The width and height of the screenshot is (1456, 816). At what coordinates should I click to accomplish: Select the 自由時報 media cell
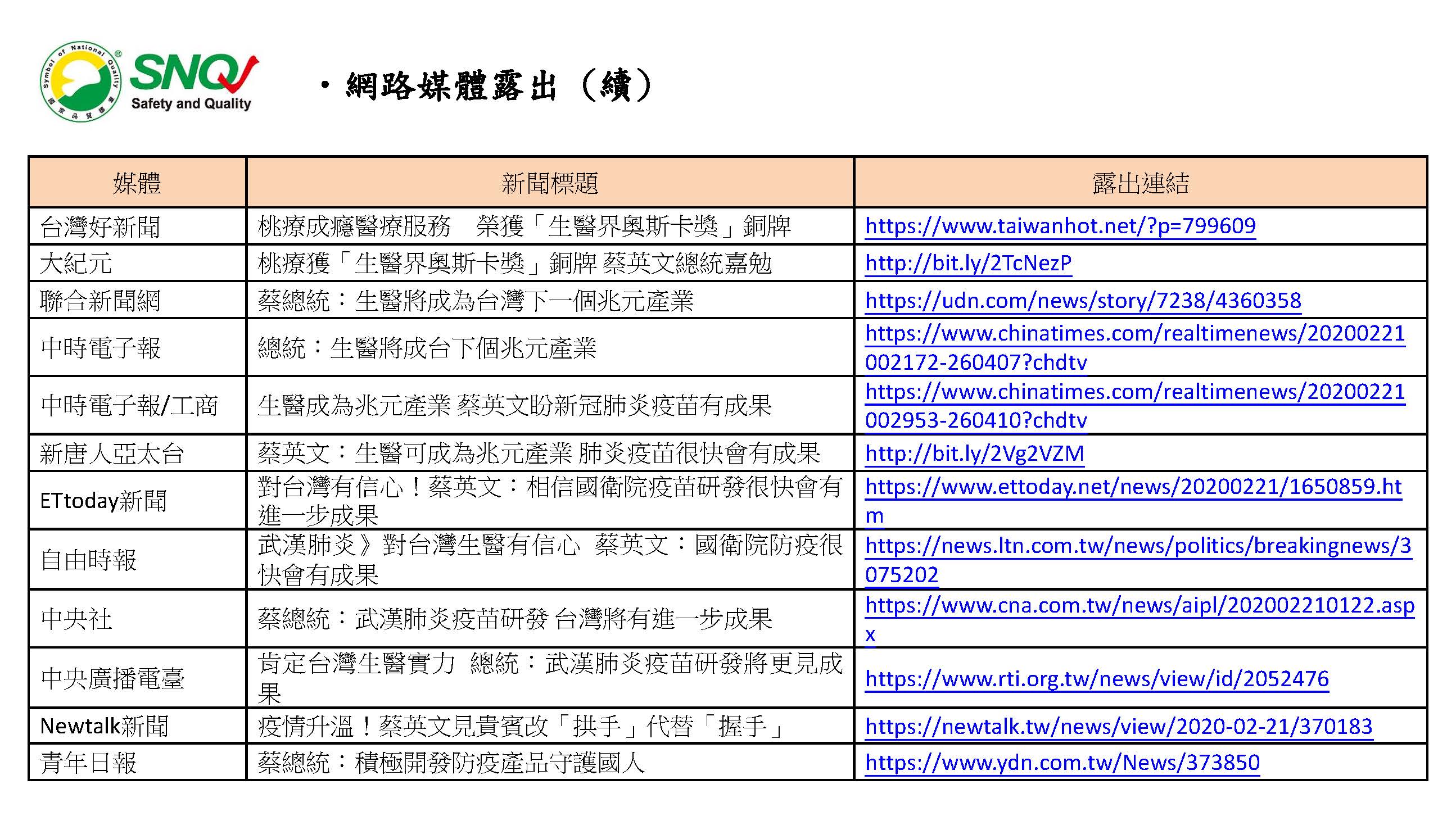point(137,559)
